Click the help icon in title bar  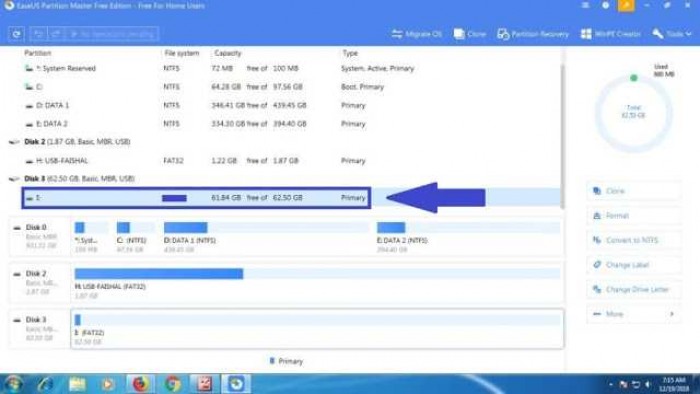click(605, 5)
